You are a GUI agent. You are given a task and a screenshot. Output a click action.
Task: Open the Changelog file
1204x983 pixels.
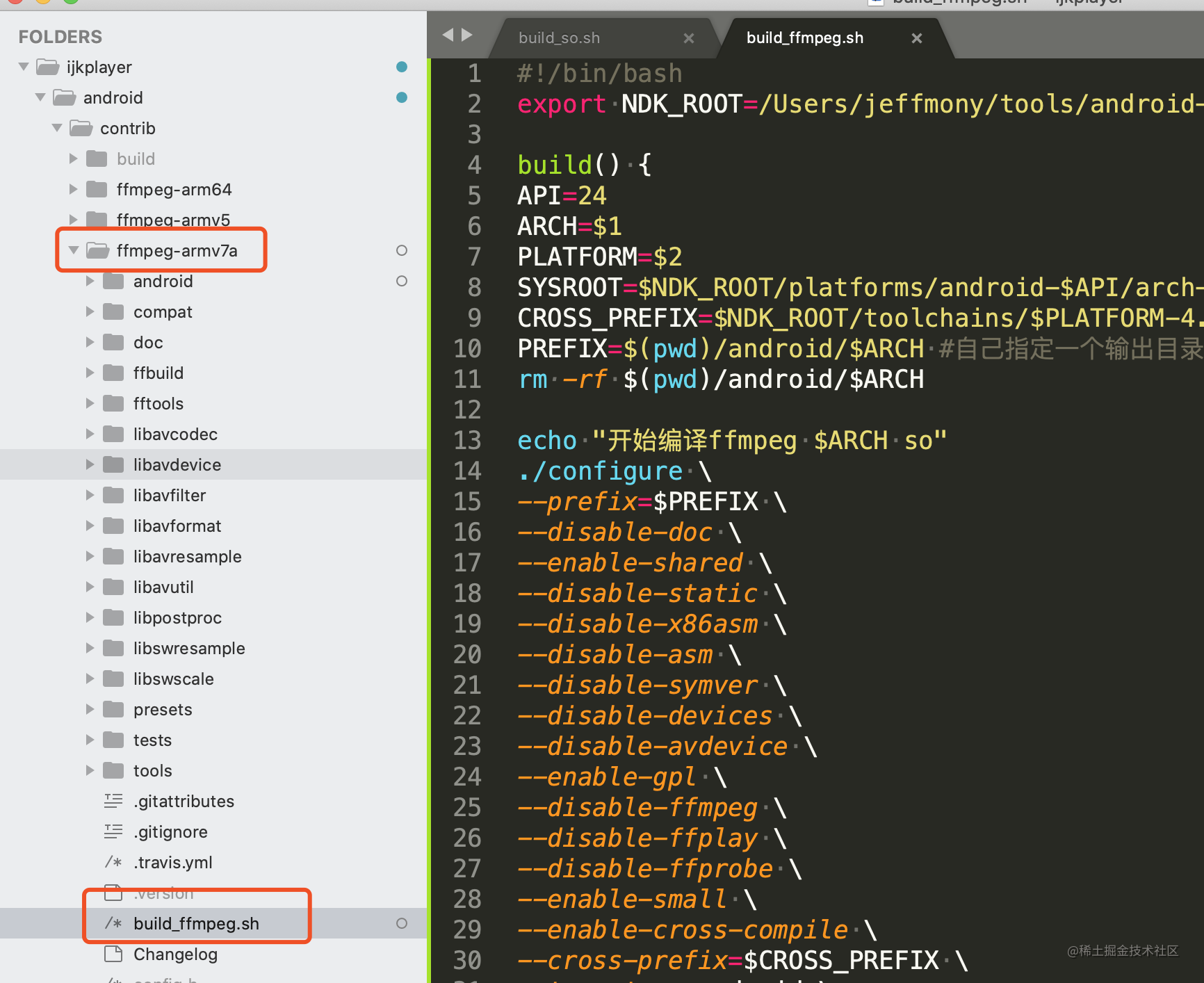point(175,954)
